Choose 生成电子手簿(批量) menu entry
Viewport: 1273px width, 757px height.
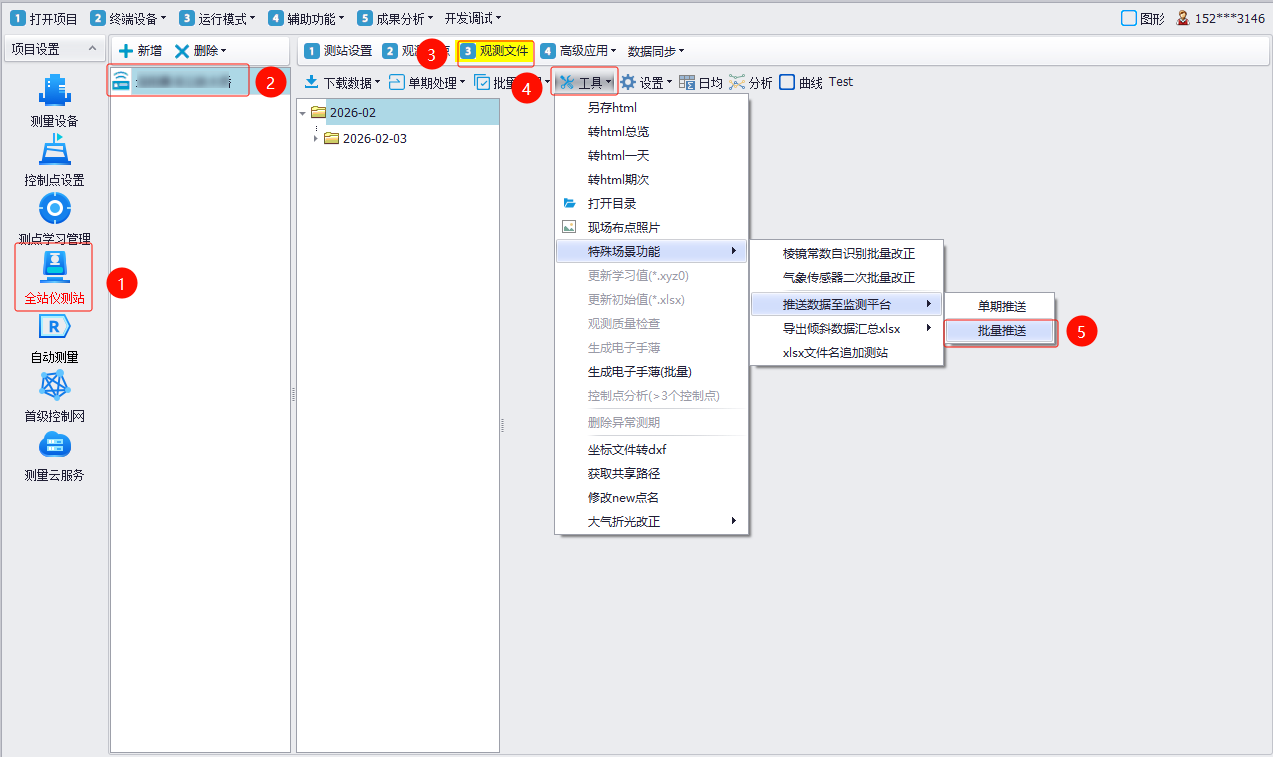point(639,372)
